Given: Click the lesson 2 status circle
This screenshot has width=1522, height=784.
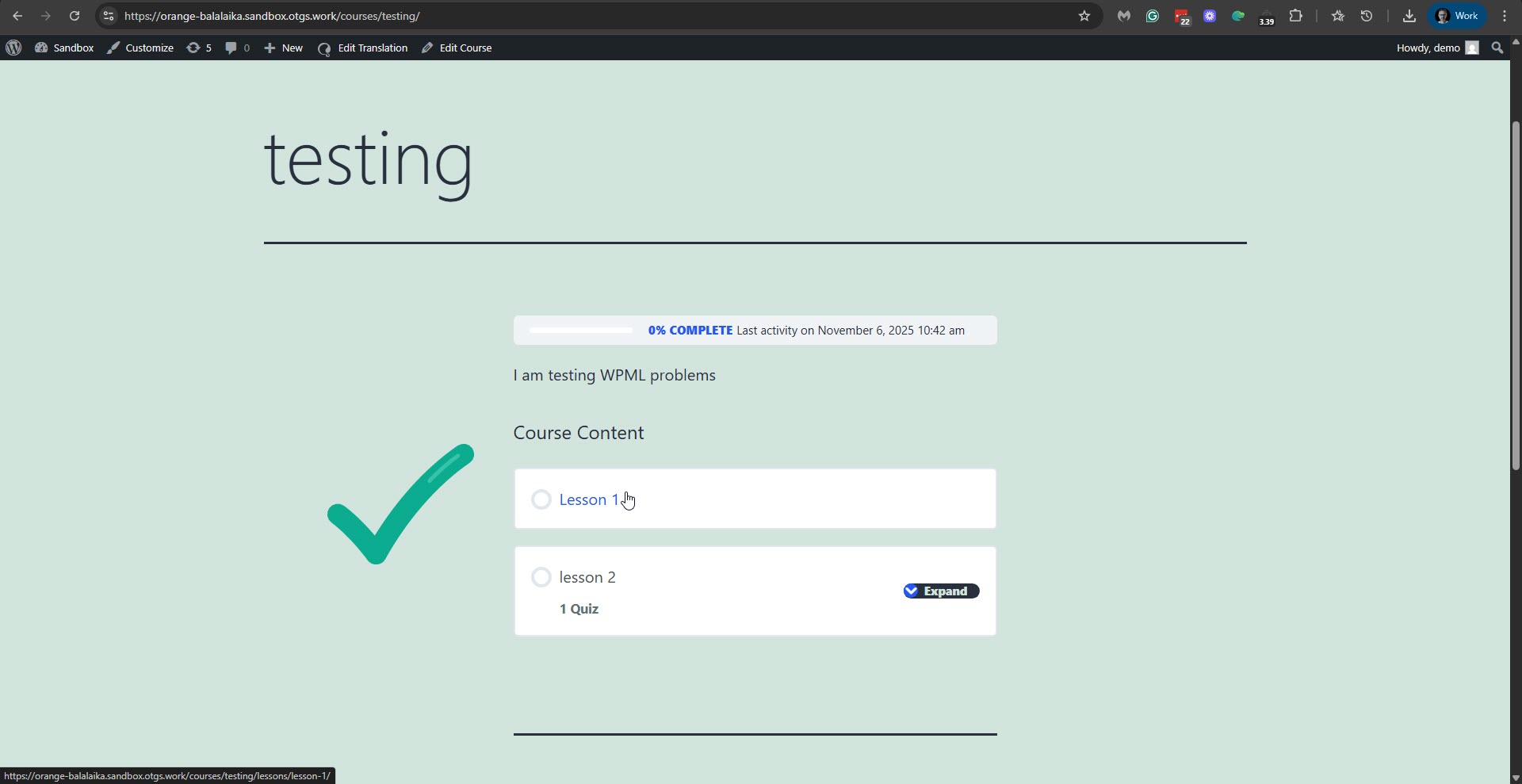Looking at the screenshot, I should coord(541,577).
